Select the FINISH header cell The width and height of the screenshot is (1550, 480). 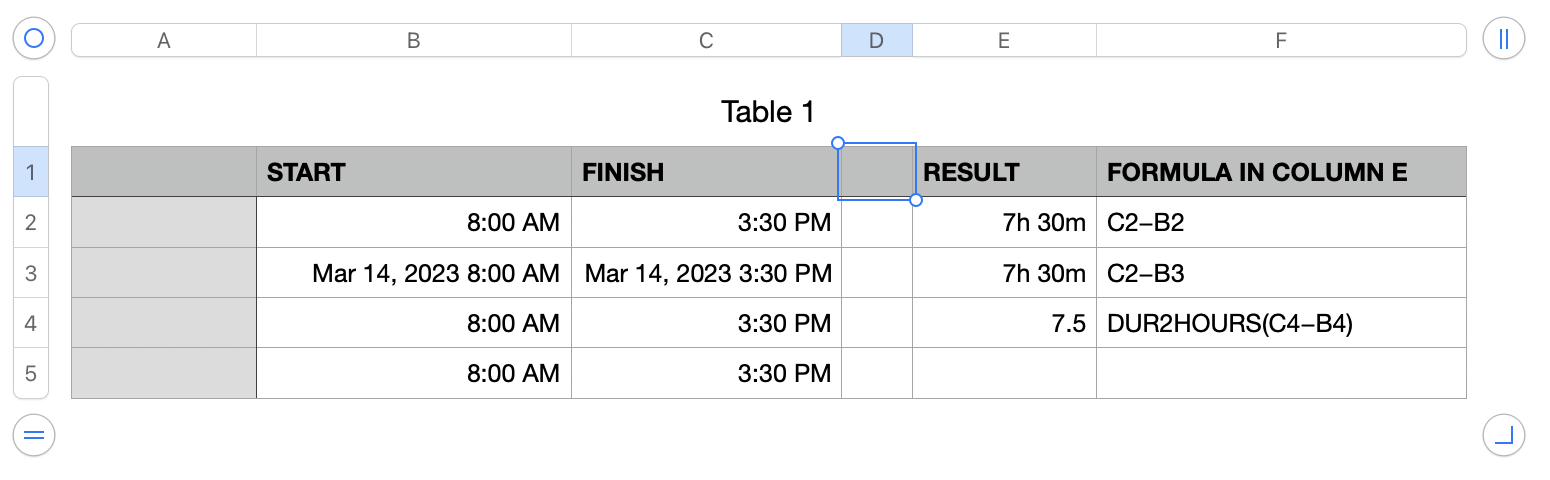tap(706, 172)
